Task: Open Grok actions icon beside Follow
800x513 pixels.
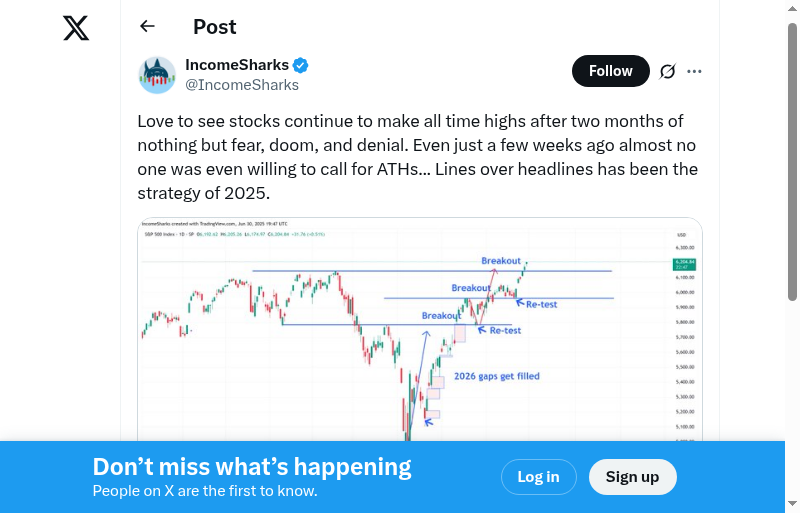Action: (x=667, y=71)
